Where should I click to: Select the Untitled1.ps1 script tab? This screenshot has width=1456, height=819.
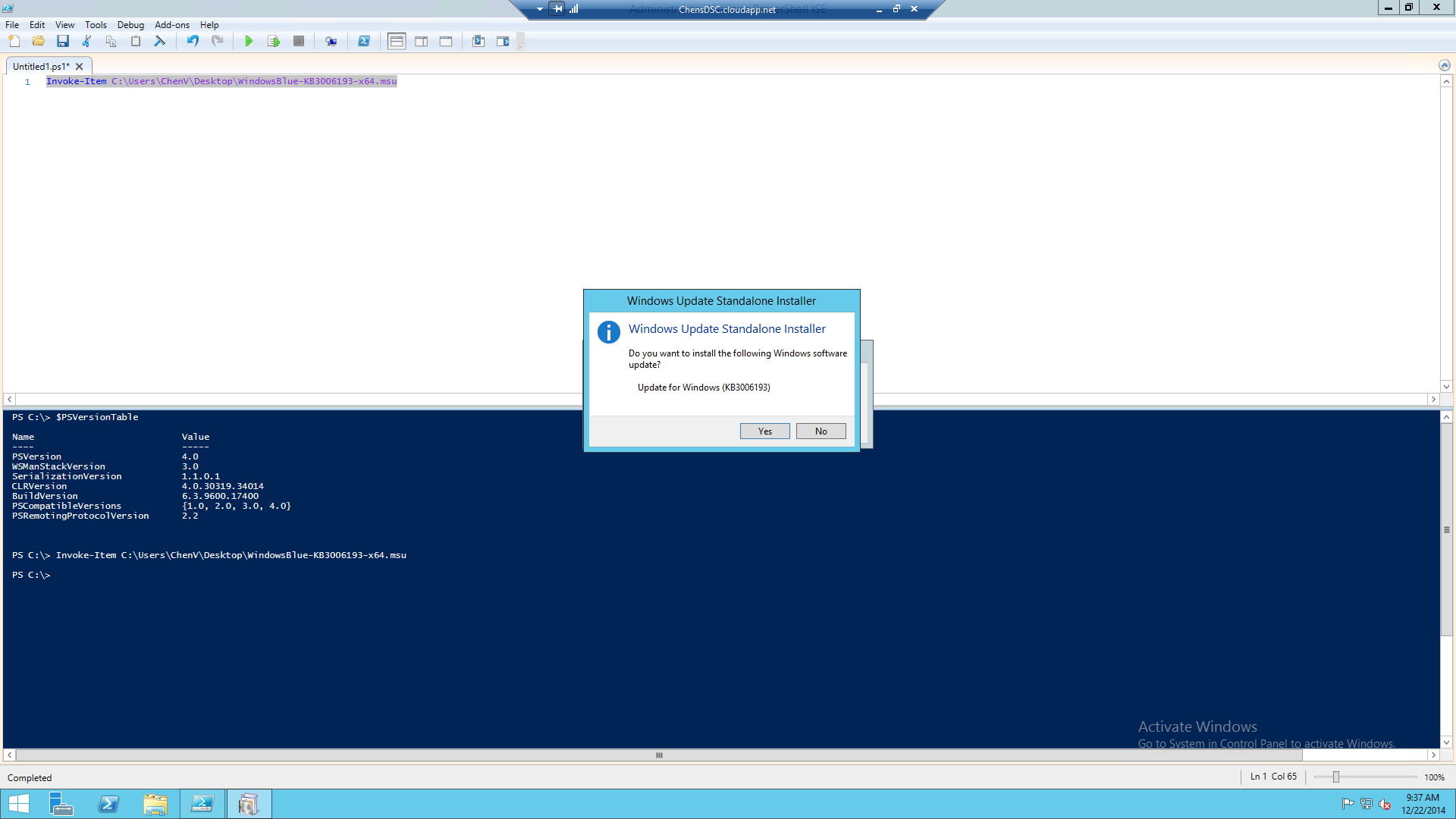point(41,66)
